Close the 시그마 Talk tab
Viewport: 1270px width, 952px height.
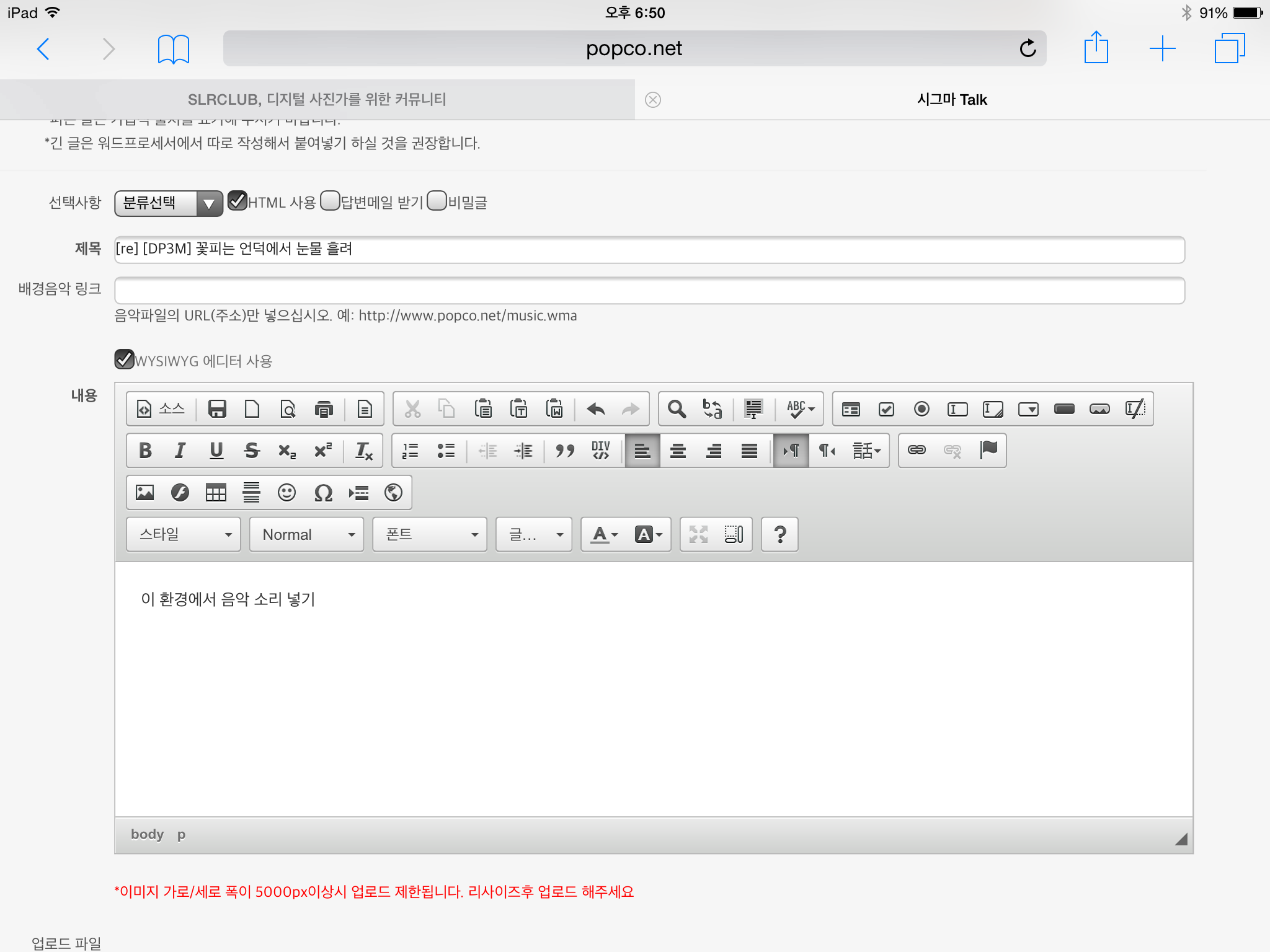pos(653,100)
